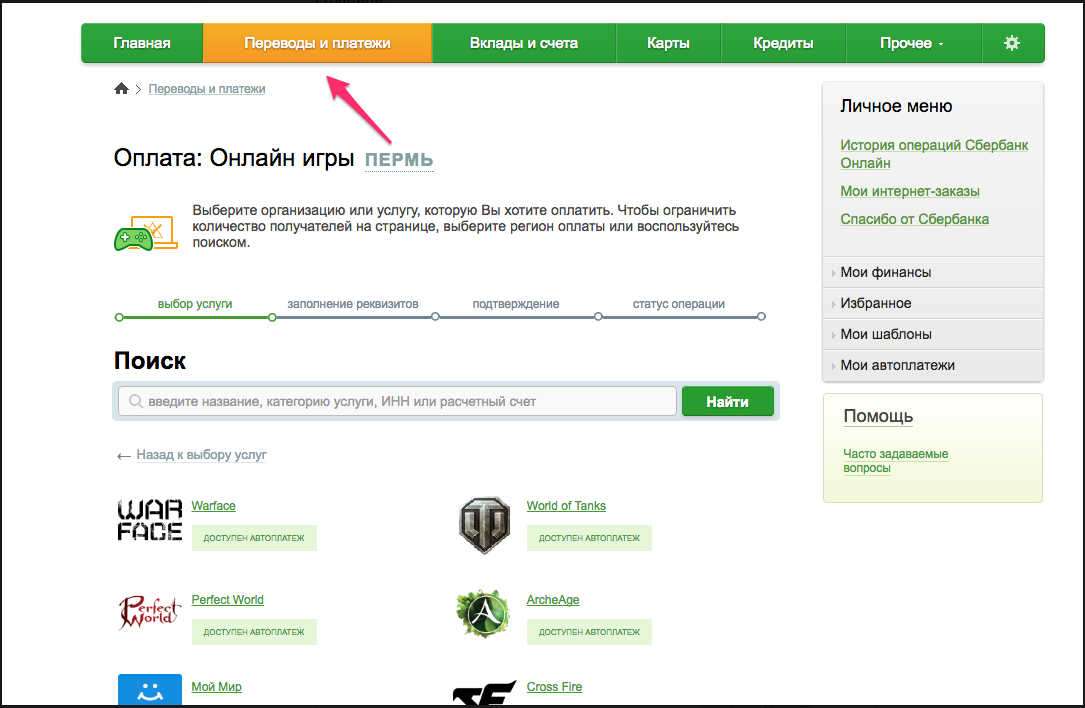Click автоплатеж badge under Perfect World
The image size is (1085, 708).
(x=254, y=632)
